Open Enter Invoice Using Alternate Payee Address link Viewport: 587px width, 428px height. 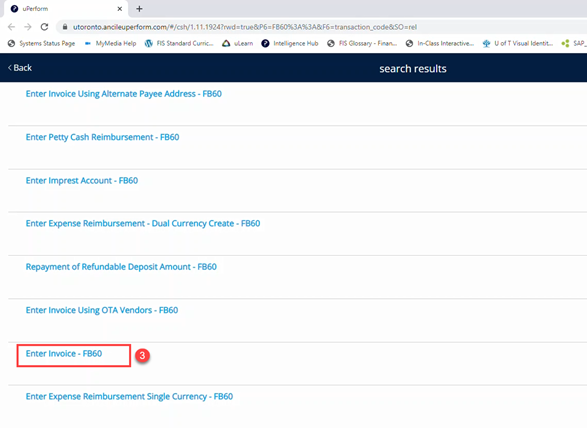tap(124, 94)
